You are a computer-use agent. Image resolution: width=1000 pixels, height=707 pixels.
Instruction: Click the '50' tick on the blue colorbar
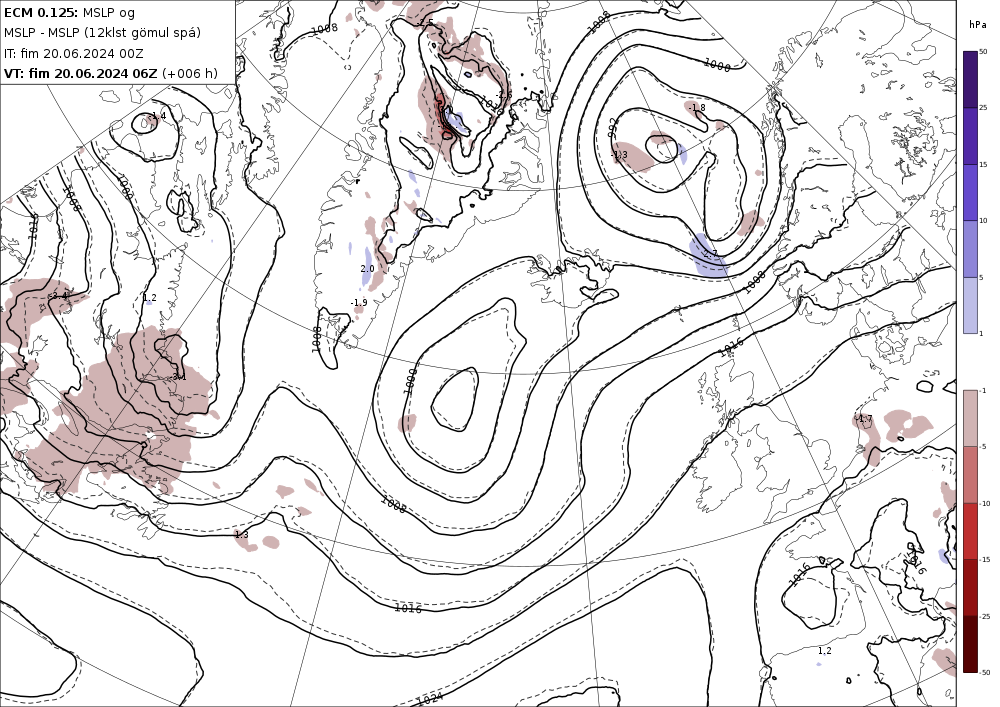coord(983,52)
